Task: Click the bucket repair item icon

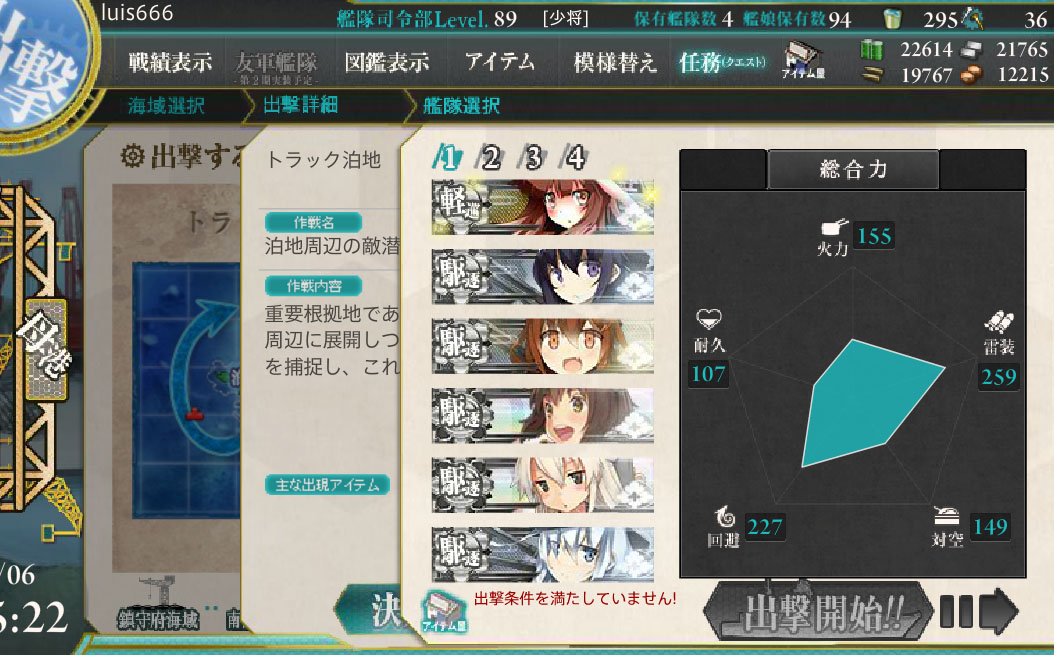Action: click(892, 18)
